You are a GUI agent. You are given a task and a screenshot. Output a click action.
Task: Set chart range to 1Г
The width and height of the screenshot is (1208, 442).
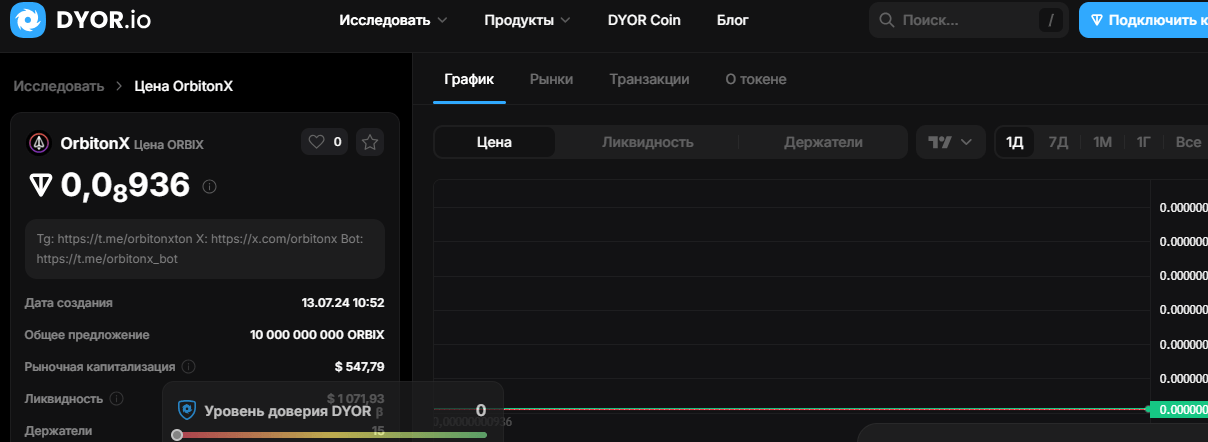tap(1144, 142)
